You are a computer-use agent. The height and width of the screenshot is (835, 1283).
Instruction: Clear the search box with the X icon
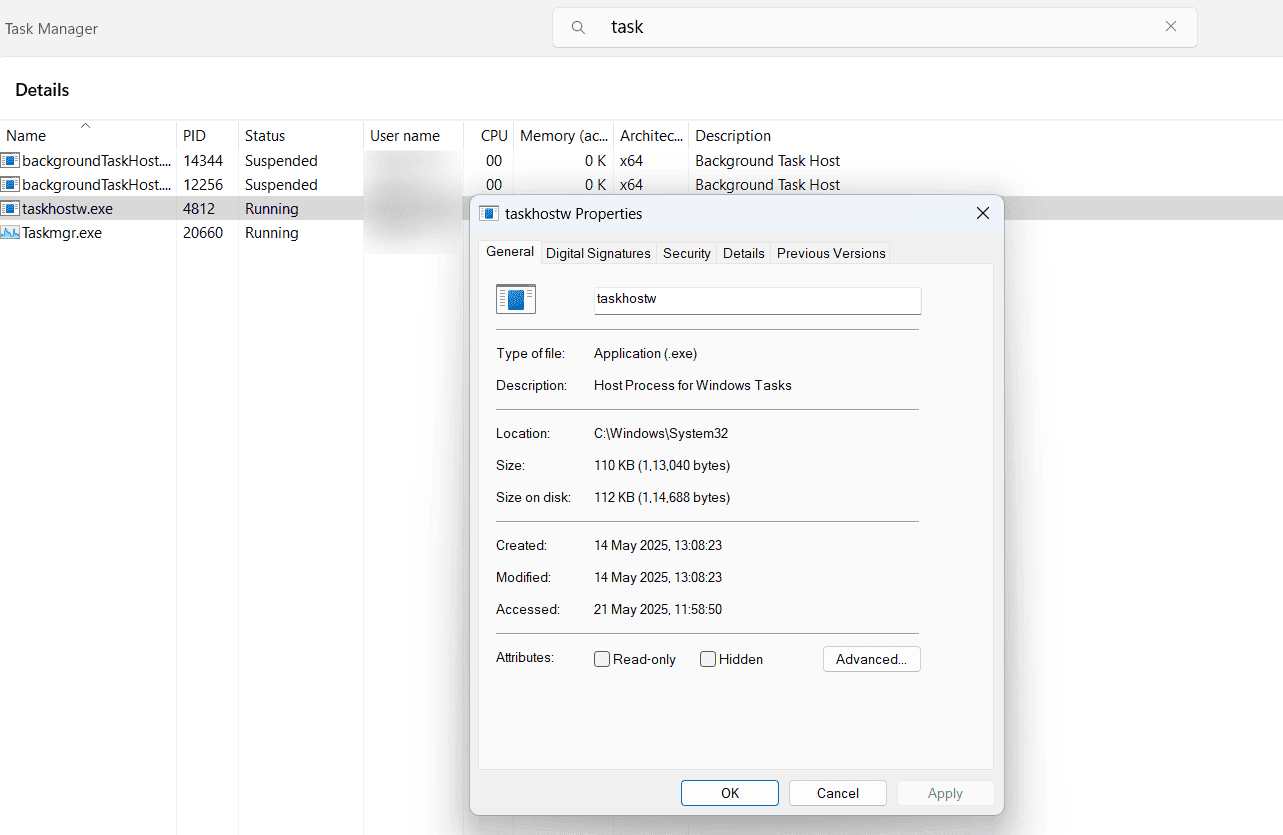(x=1171, y=27)
